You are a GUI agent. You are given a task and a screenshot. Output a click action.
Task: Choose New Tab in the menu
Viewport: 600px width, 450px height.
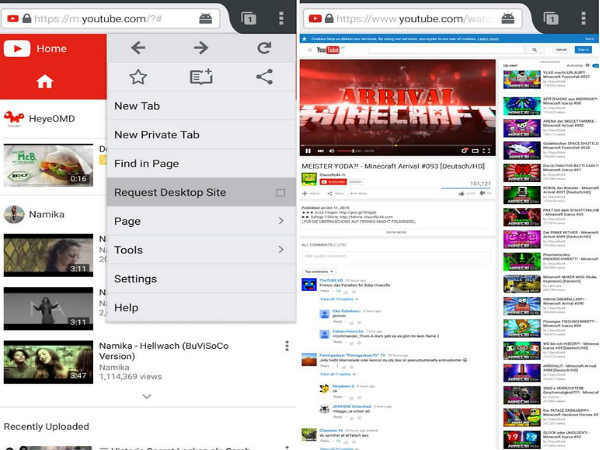click(201, 106)
